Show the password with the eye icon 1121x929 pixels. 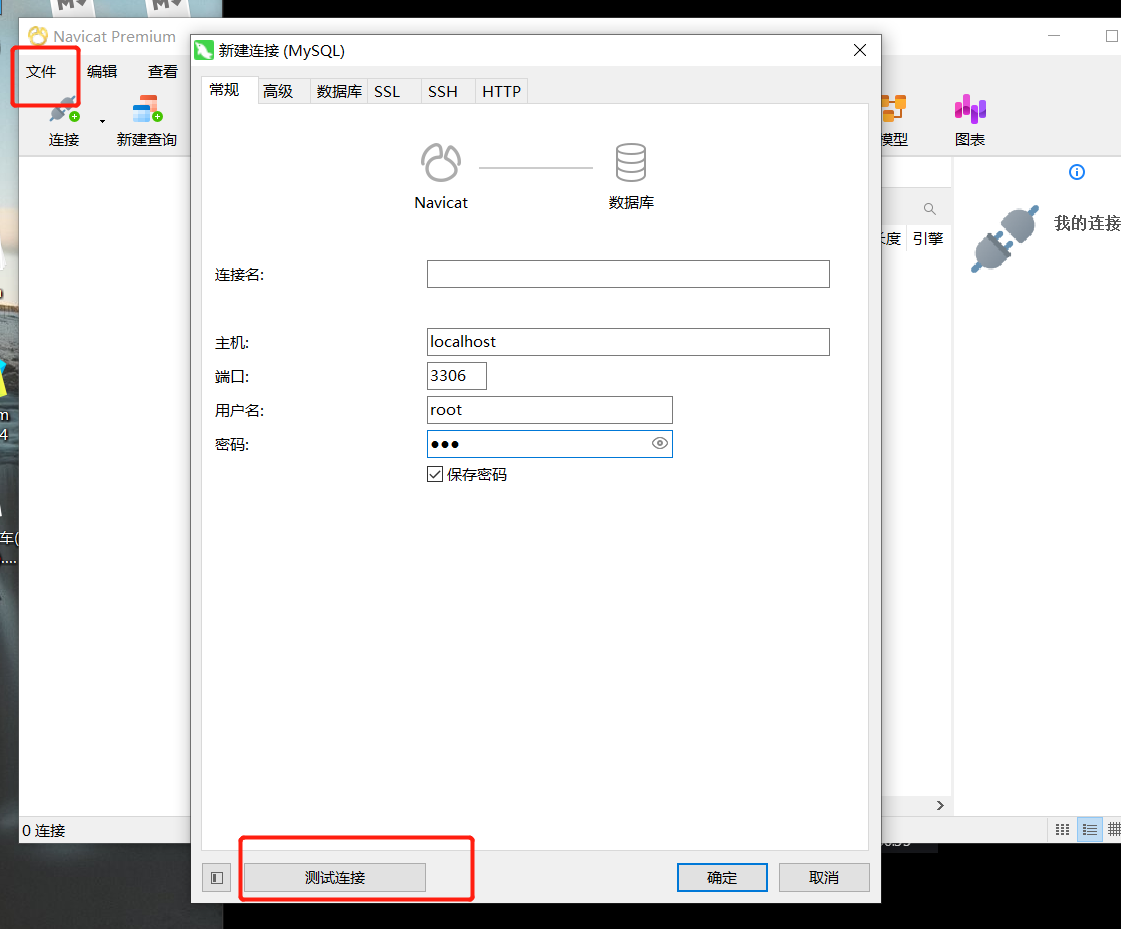pyautogui.click(x=660, y=443)
